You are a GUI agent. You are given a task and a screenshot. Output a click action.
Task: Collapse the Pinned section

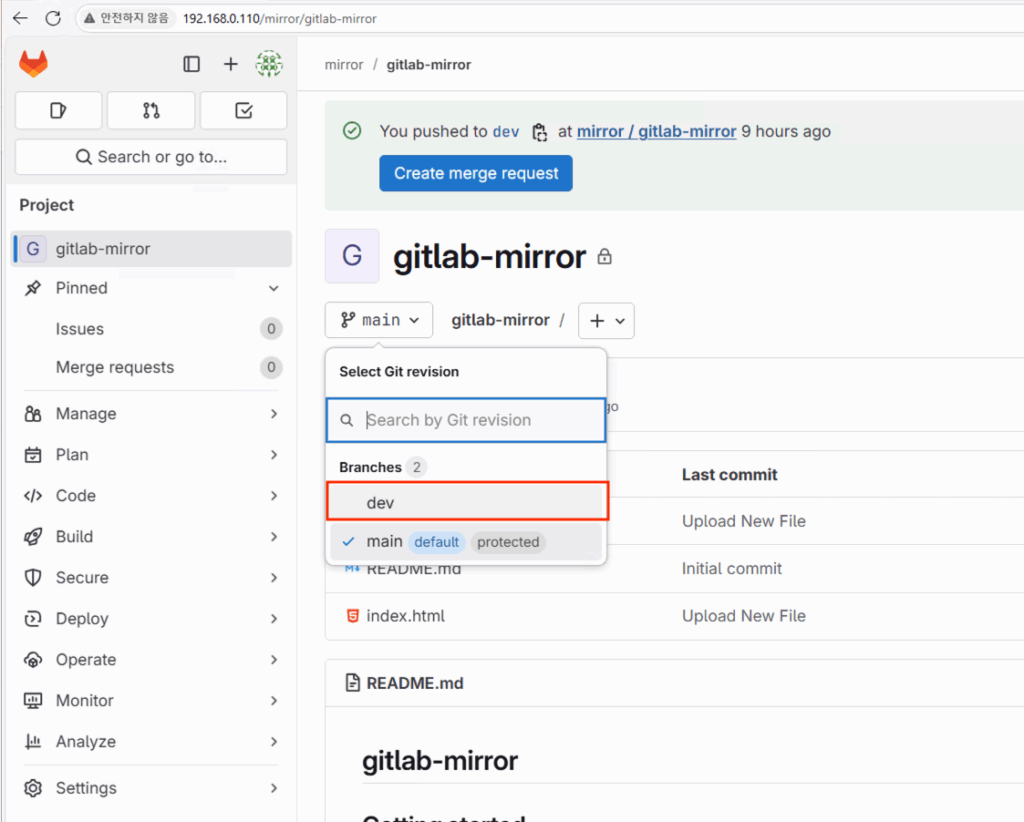[x=274, y=288]
